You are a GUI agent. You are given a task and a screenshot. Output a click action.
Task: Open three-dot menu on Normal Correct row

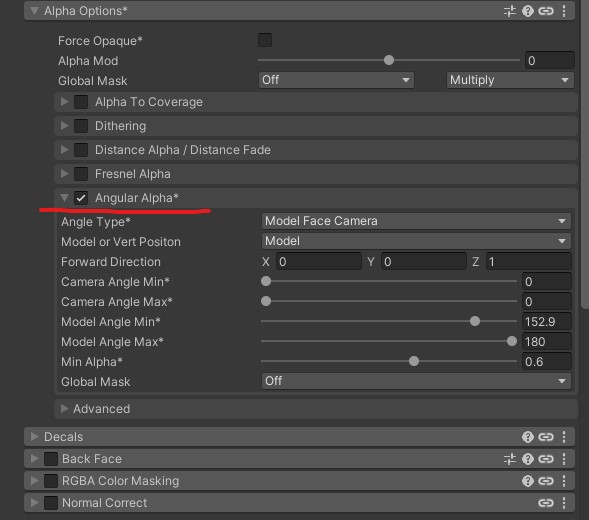click(564, 503)
